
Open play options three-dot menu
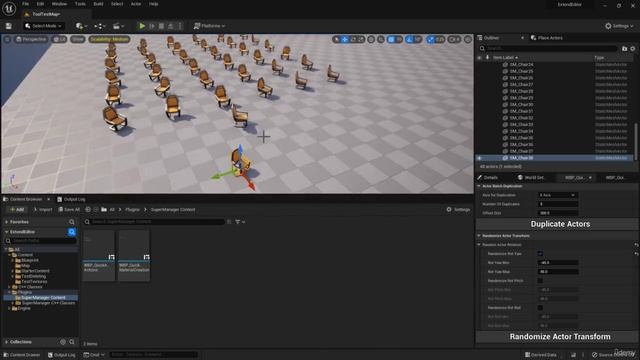pos(180,26)
